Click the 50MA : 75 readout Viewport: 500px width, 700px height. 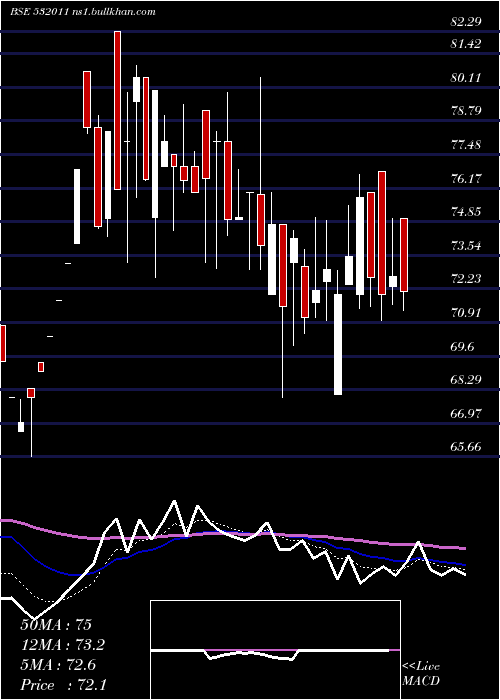coord(56,625)
